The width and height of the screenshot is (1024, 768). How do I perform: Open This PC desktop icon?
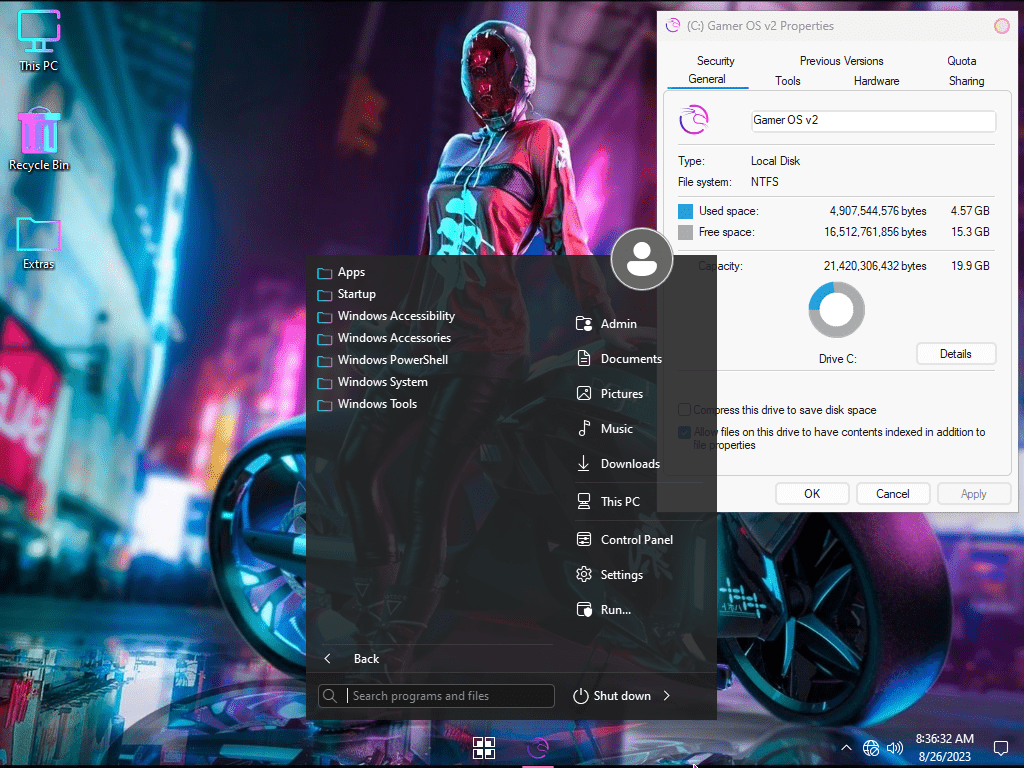(x=39, y=40)
